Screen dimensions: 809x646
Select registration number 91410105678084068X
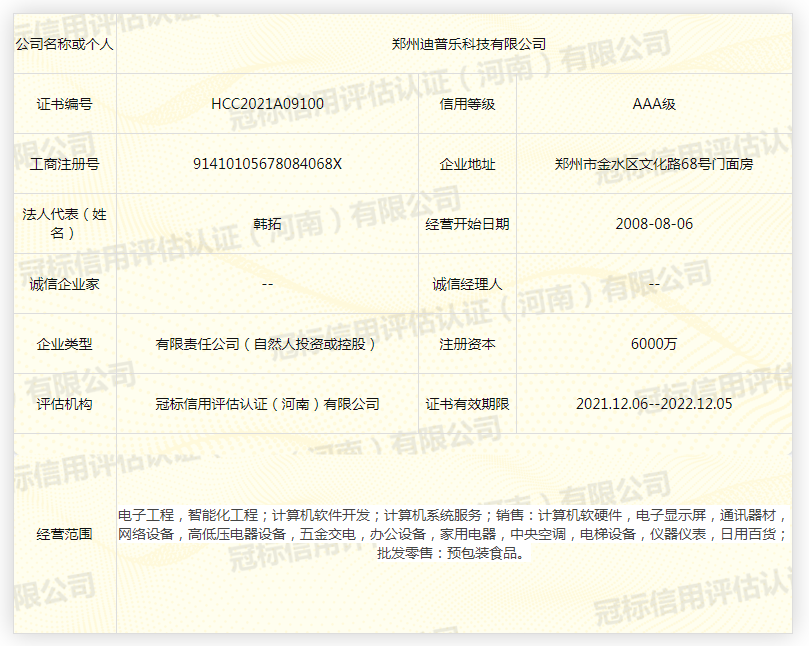coord(267,164)
